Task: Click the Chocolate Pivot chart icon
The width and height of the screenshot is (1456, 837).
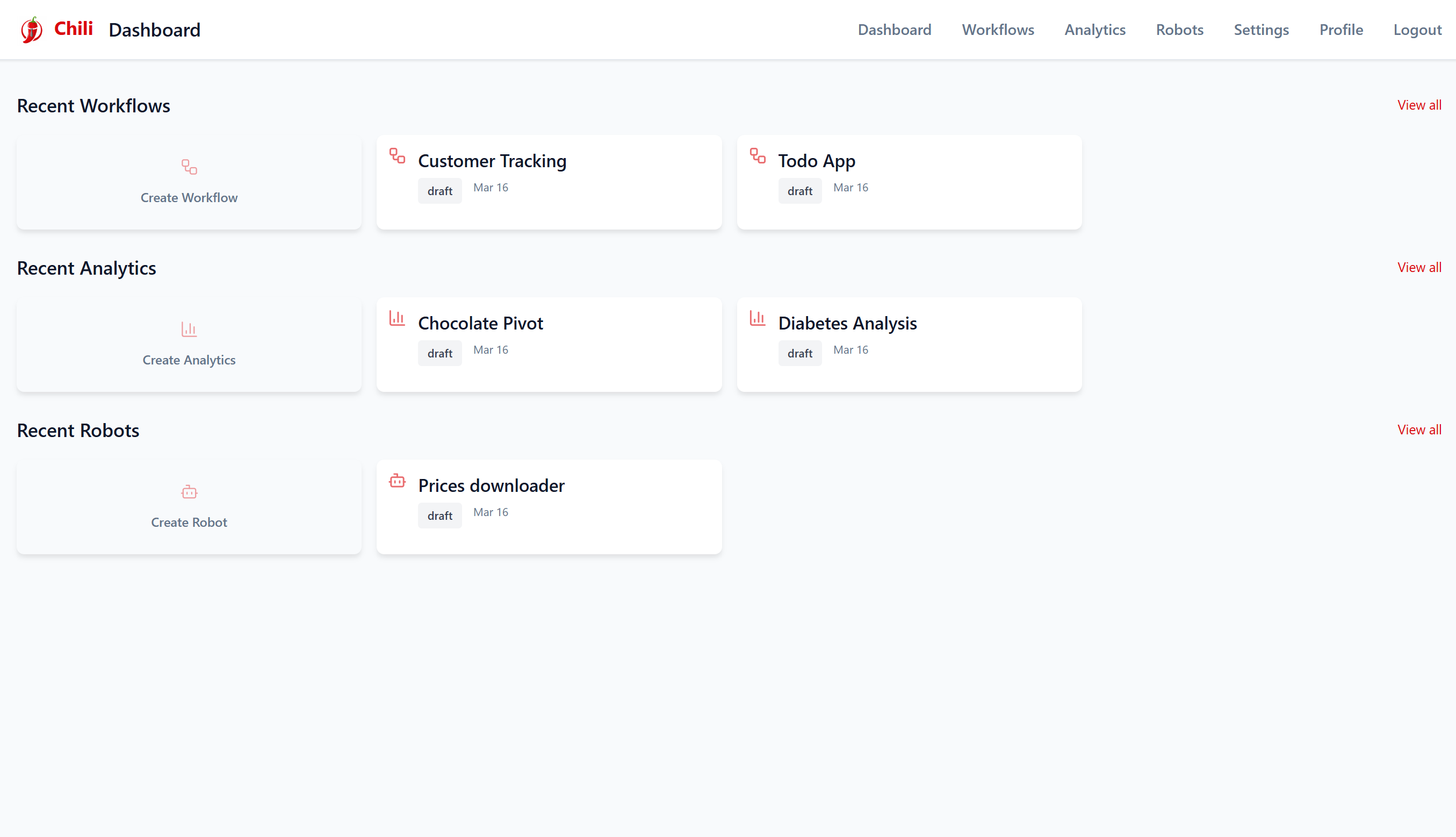Action: [397, 318]
